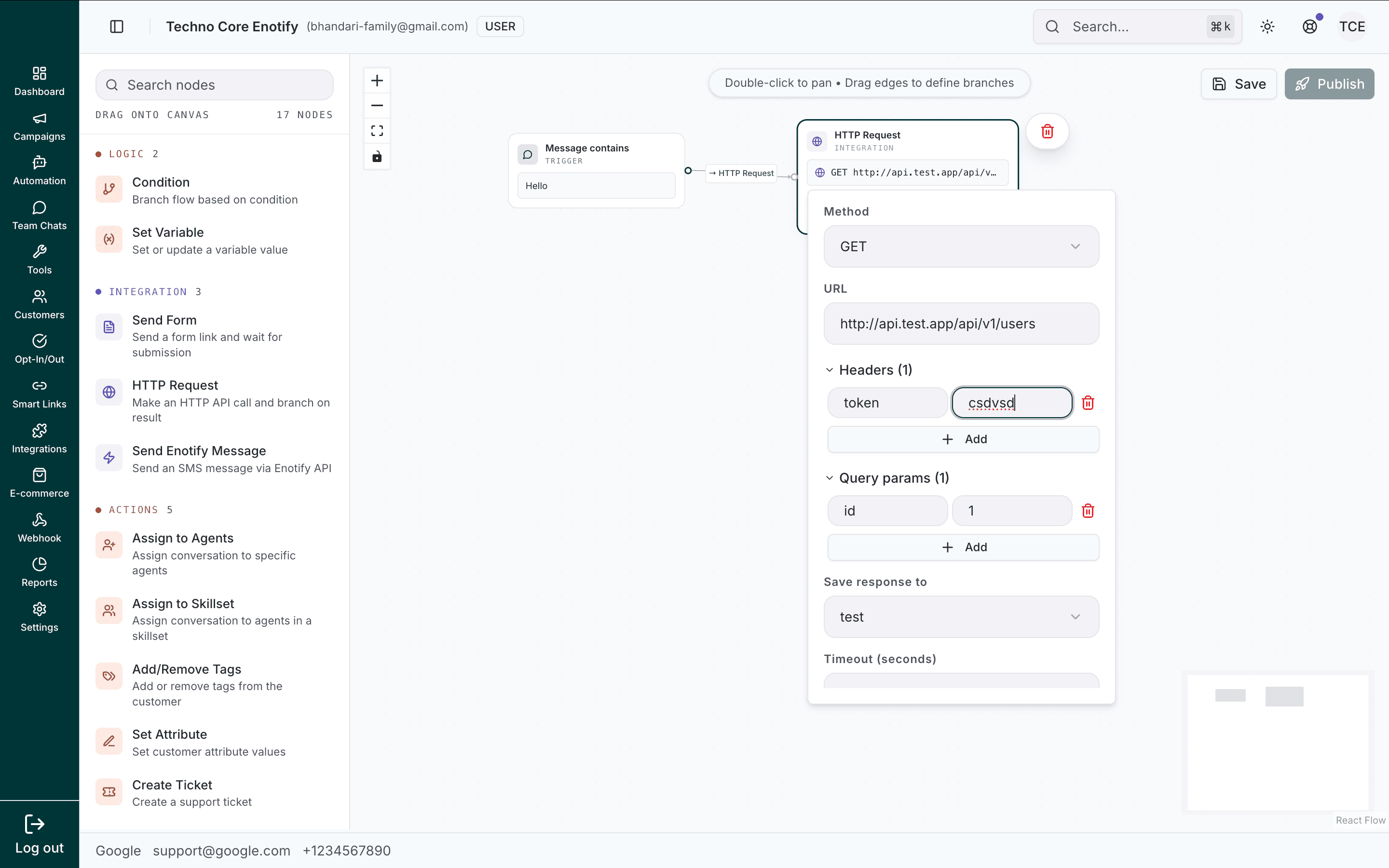Open the Method GET dropdown
1389x868 pixels.
(x=961, y=246)
